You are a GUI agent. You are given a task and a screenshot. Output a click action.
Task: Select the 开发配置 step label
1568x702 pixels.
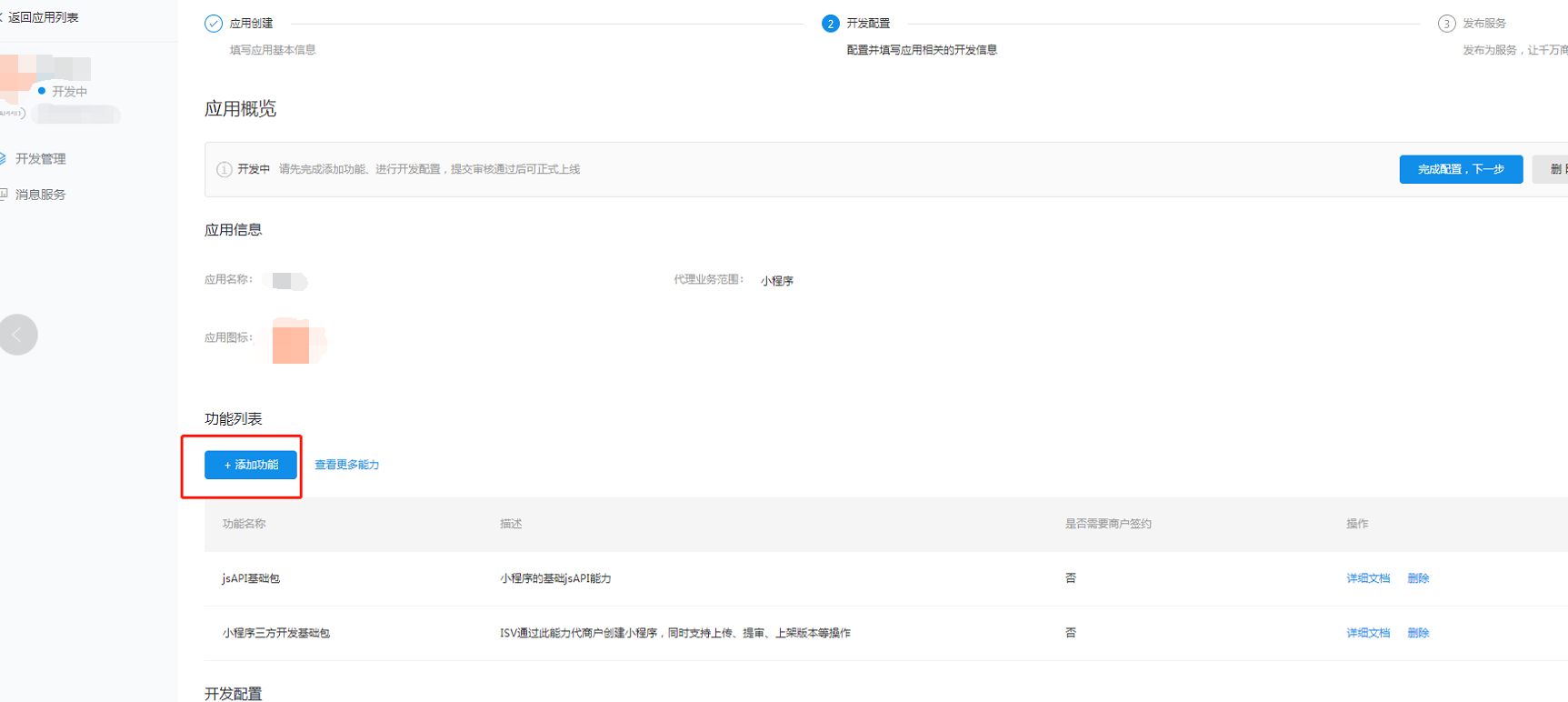868,24
